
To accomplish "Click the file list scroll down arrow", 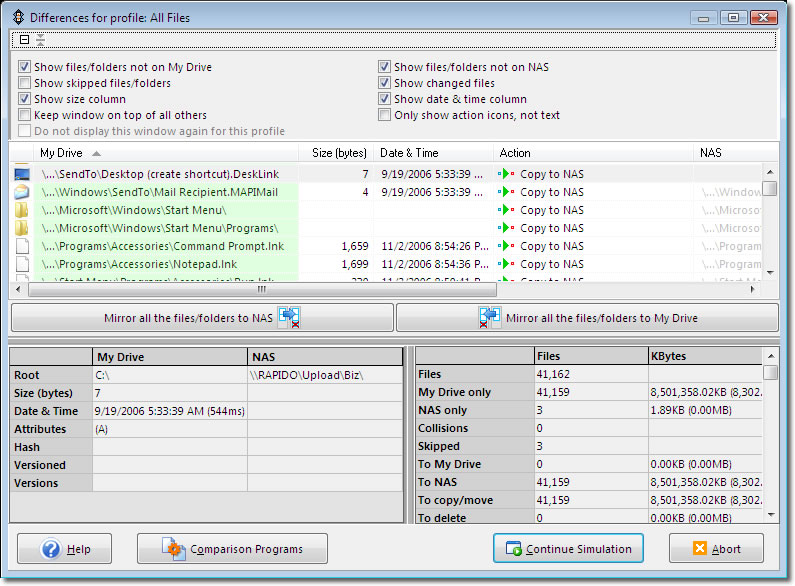I will [x=770, y=273].
